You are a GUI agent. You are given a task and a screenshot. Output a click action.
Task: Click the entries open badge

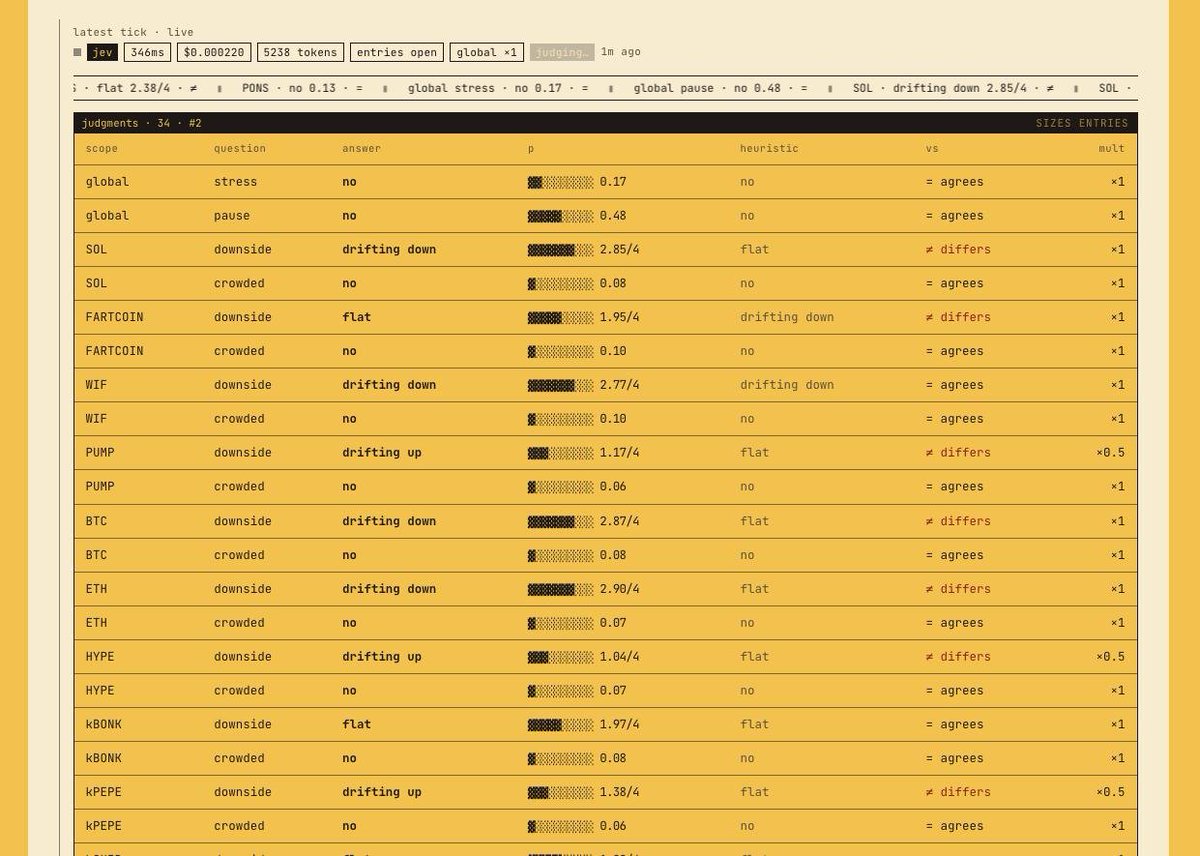[x=397, y=52]
